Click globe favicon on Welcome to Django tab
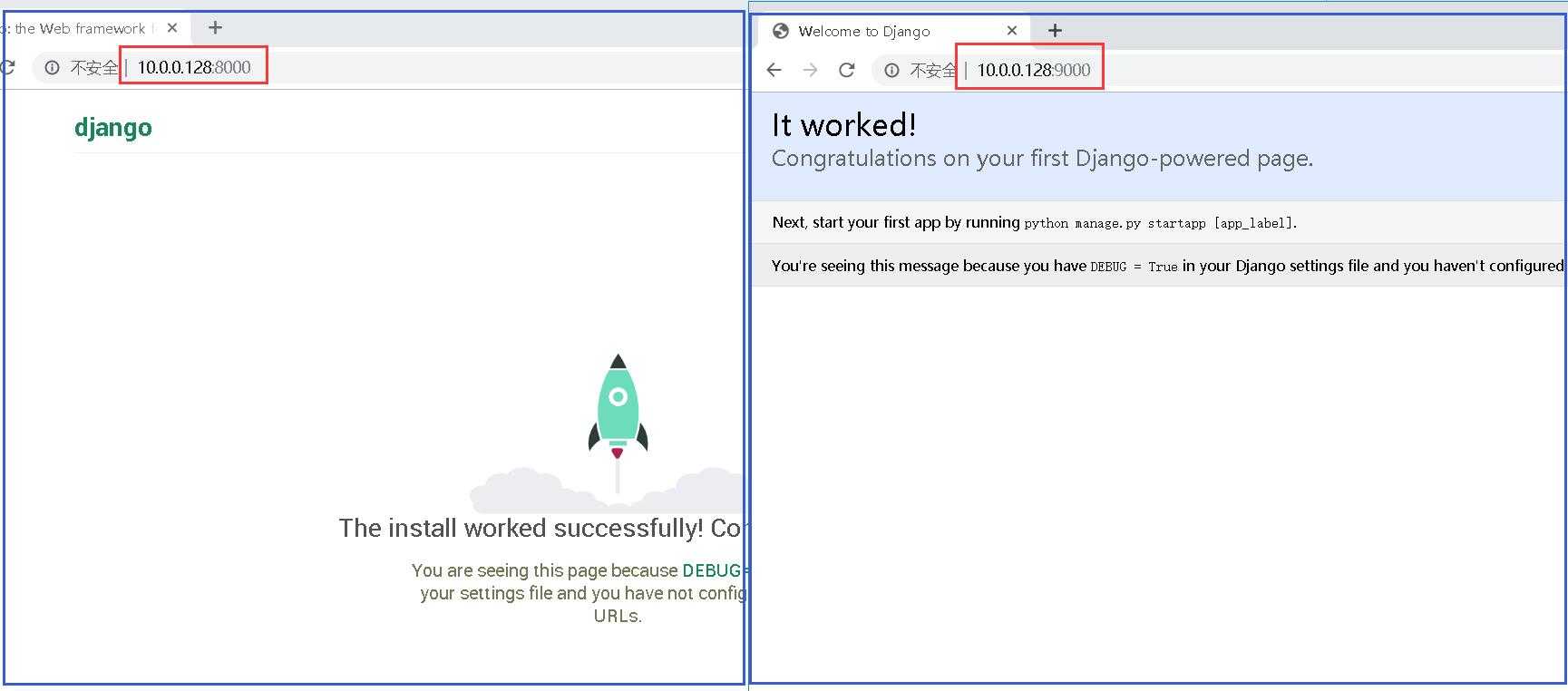Viewport: 1568px width, 691px height. [780, 31]
